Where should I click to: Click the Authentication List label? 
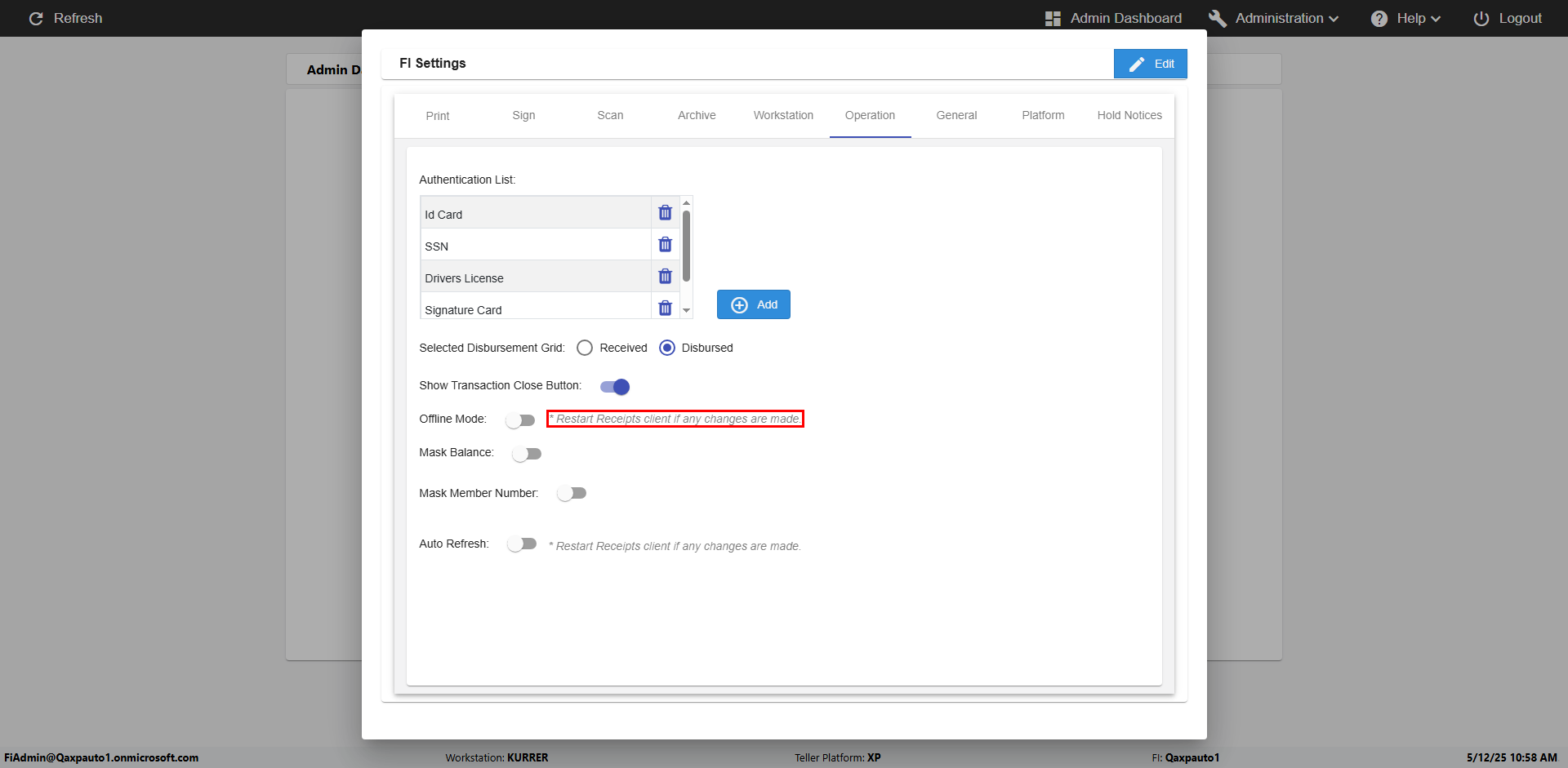pos(467,180)
